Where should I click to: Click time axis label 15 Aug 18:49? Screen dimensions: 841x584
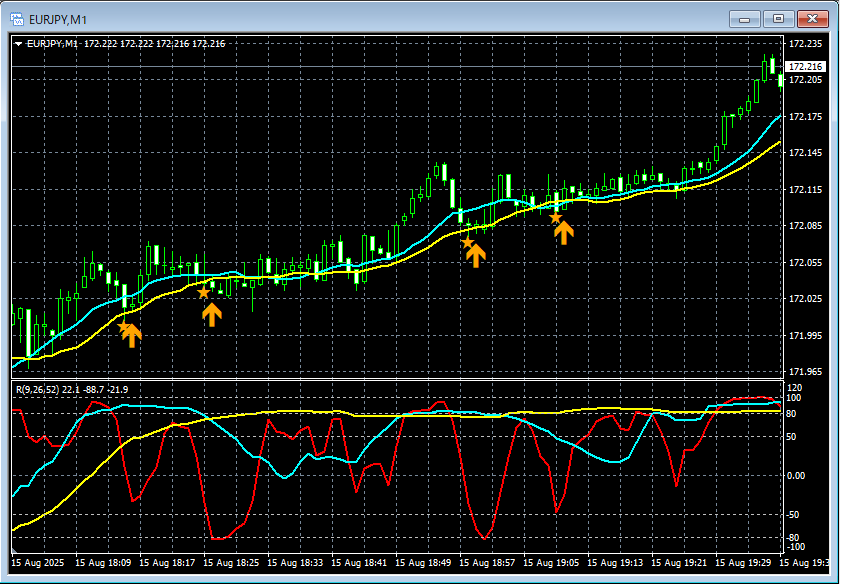pyautogui.click(x=423, y=563)
